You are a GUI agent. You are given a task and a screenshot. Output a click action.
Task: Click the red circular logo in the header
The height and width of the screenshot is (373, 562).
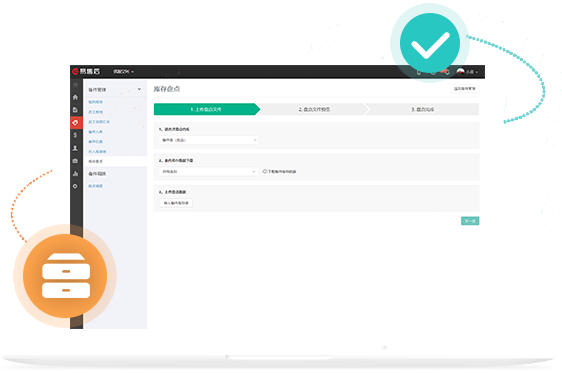coord(75,71)
